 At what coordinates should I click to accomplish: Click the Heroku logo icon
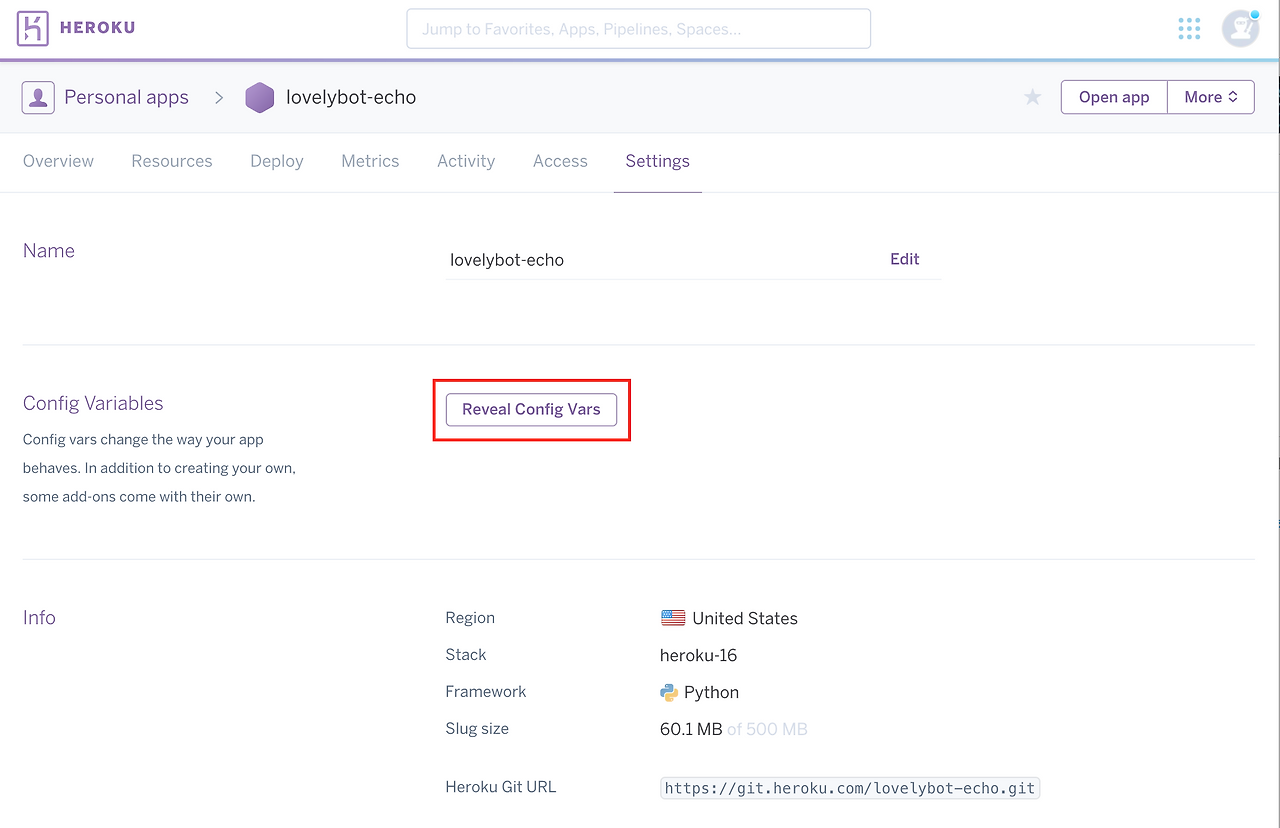[x=33, y=28]
